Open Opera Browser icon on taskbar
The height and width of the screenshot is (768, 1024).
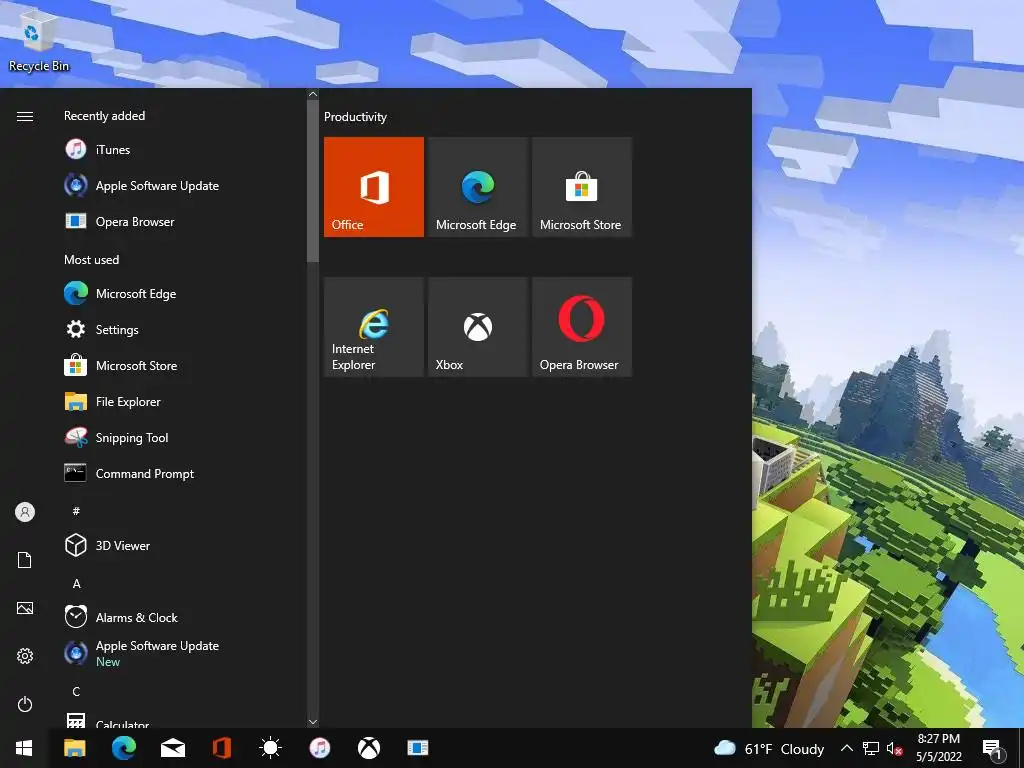(x=418, y=748)
